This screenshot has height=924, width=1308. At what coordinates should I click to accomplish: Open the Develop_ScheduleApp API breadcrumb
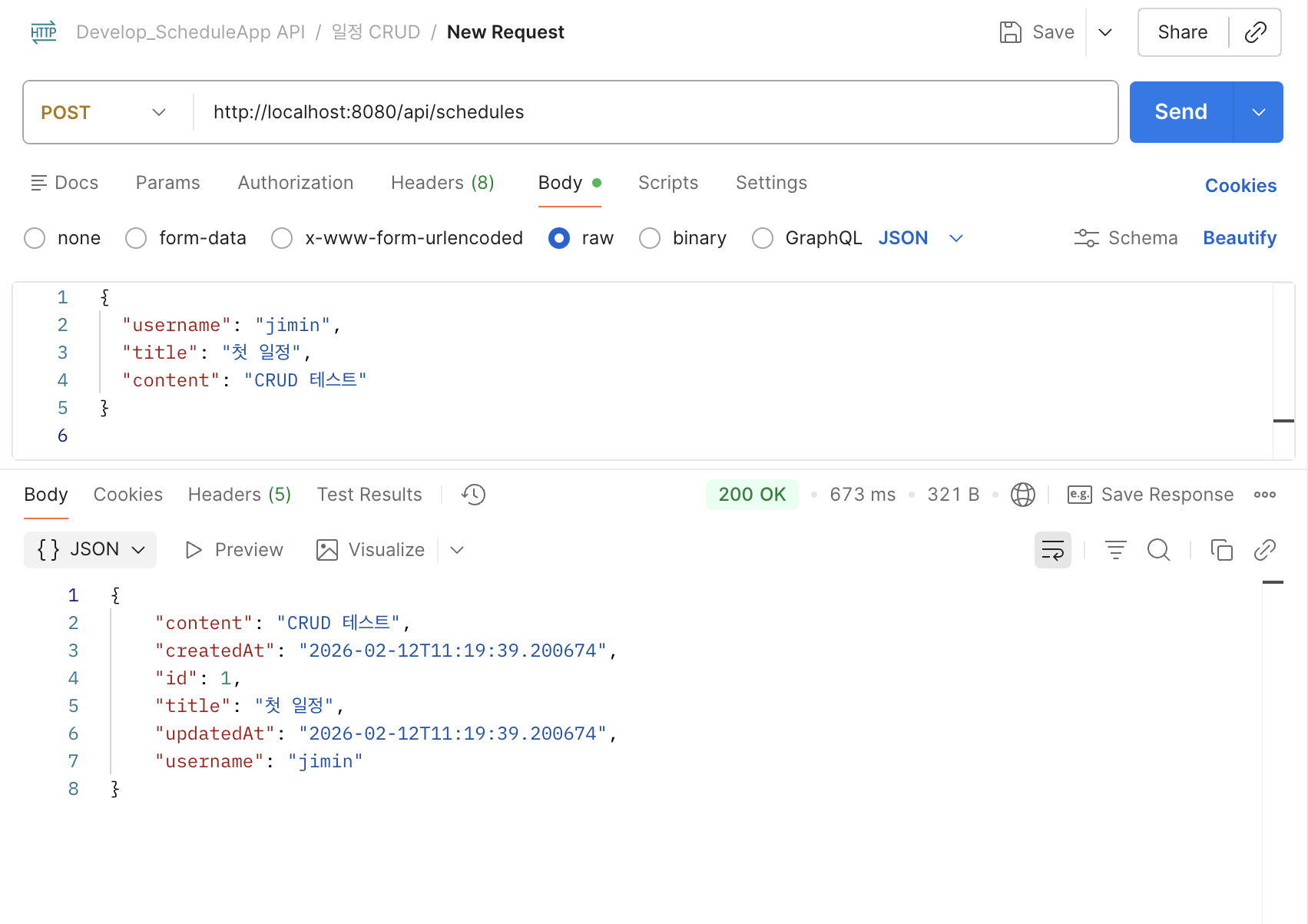190,32
